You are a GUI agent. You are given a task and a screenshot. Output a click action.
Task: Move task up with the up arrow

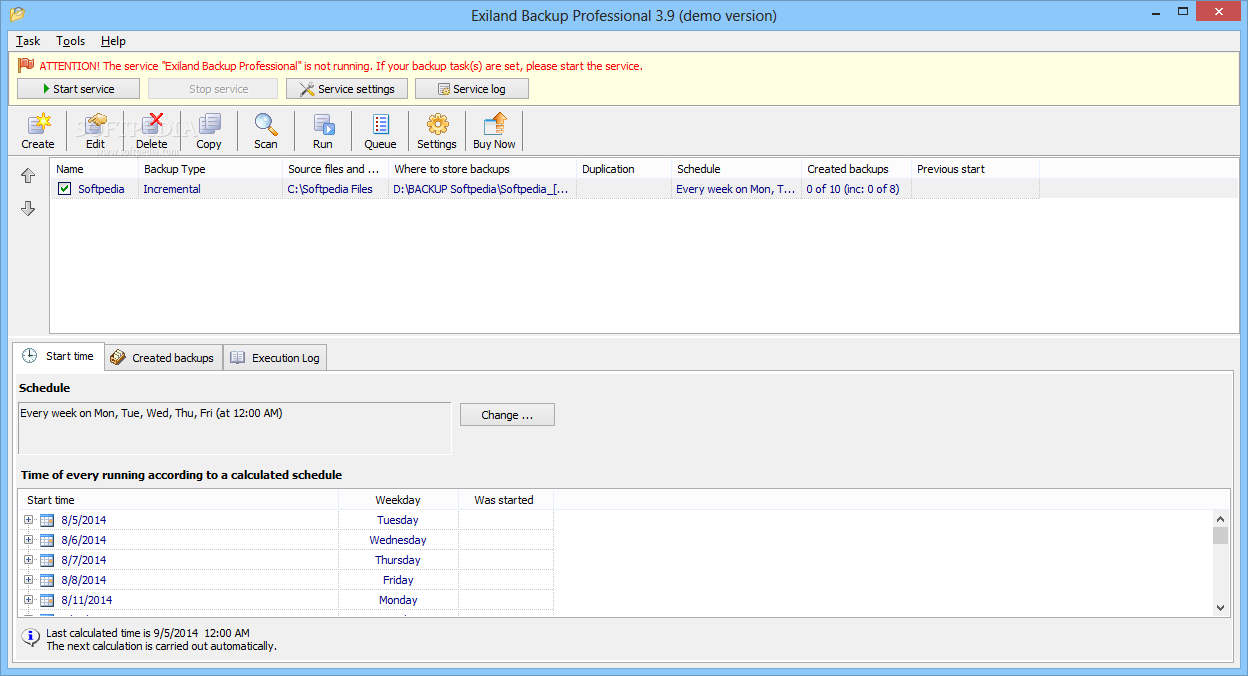pyautogui.click(x=28, y=176)
